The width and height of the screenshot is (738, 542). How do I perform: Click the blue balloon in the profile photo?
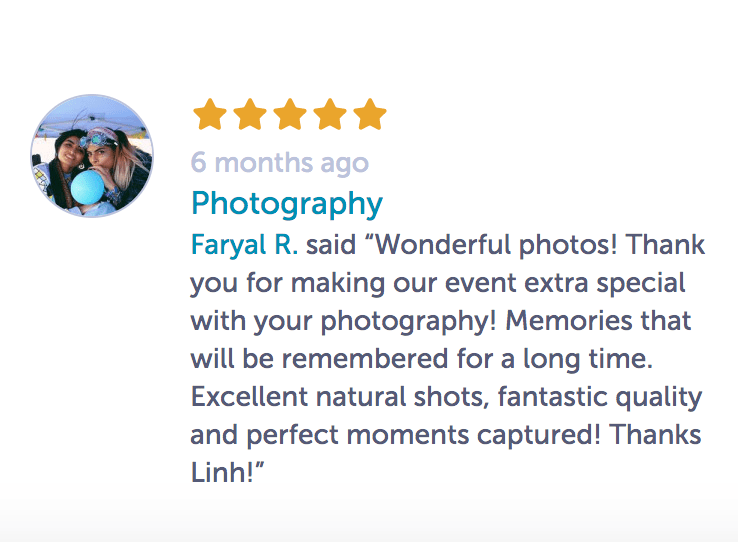click(x=86, y=192)
